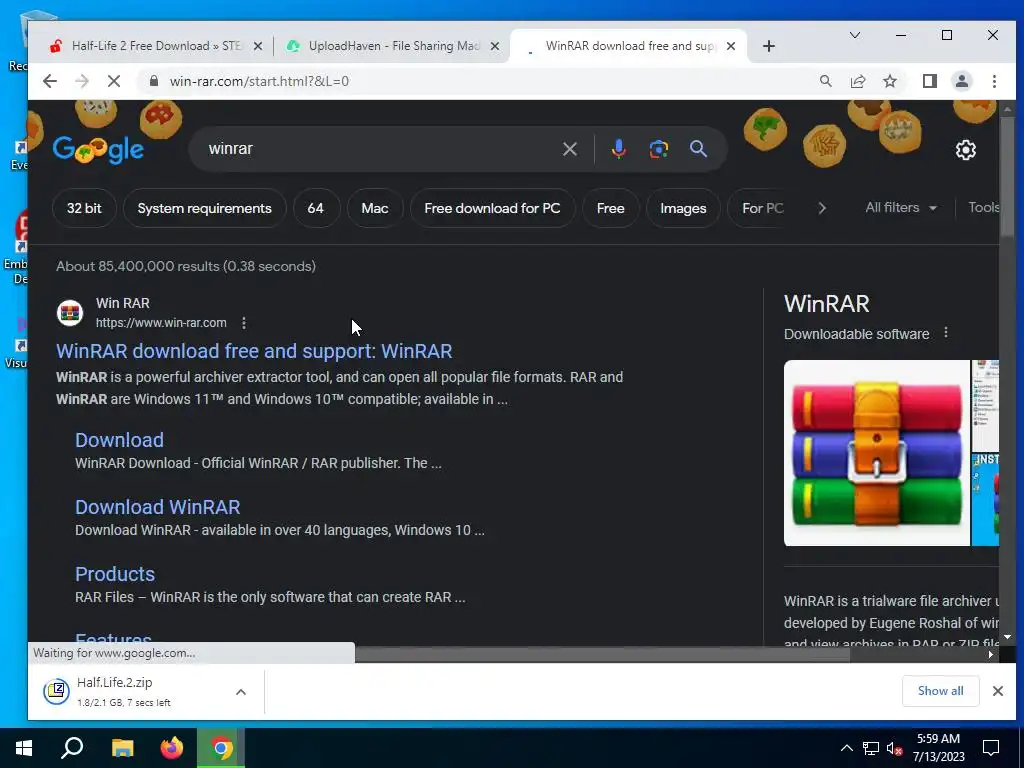This screenshot has height=768, width=1024.
Task: Show hidden system tray icons
Action: (x=846, y=748)
